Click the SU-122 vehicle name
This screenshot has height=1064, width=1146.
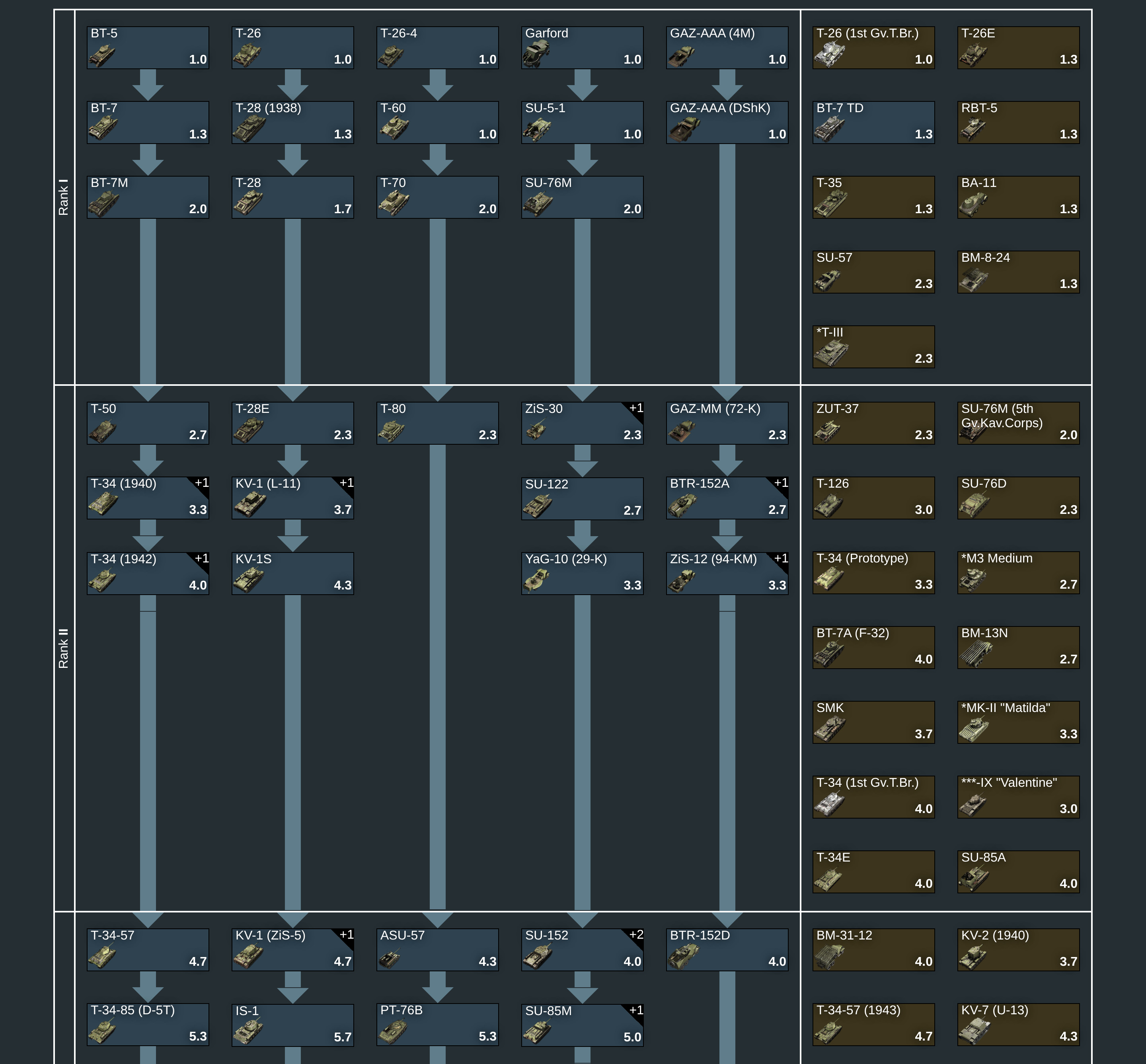(546, 484)
